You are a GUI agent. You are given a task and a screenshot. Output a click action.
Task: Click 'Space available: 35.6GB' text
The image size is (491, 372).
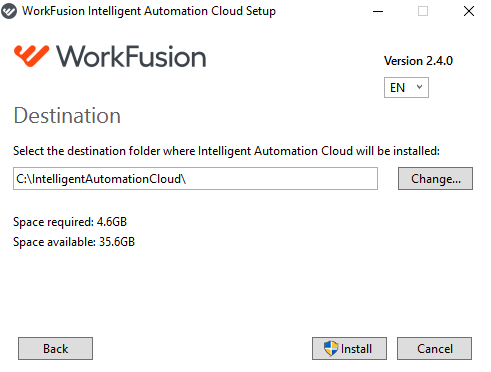click(74, 242)
